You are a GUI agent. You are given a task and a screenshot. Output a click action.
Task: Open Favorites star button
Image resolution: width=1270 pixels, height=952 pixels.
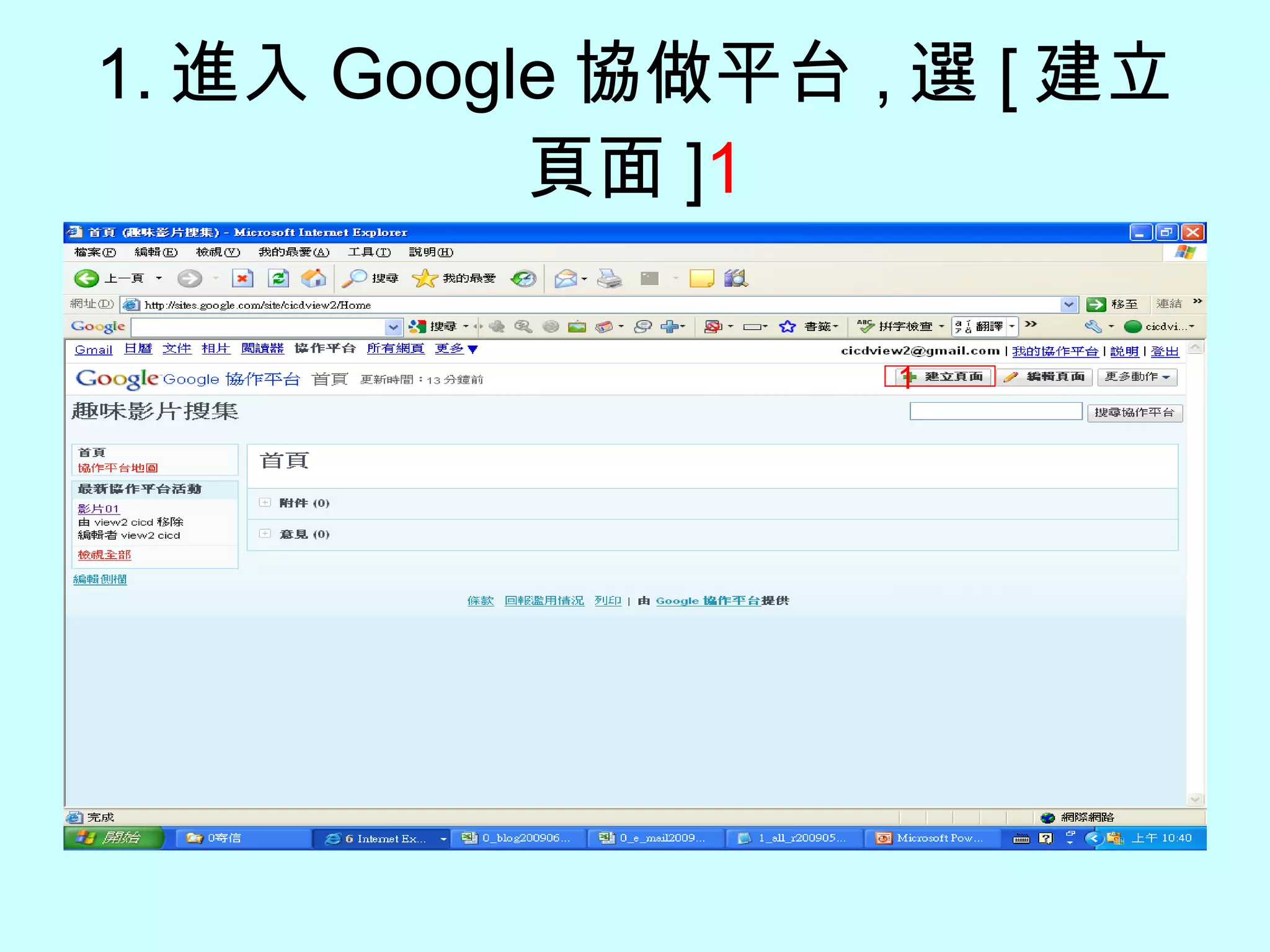coord(454,278)
